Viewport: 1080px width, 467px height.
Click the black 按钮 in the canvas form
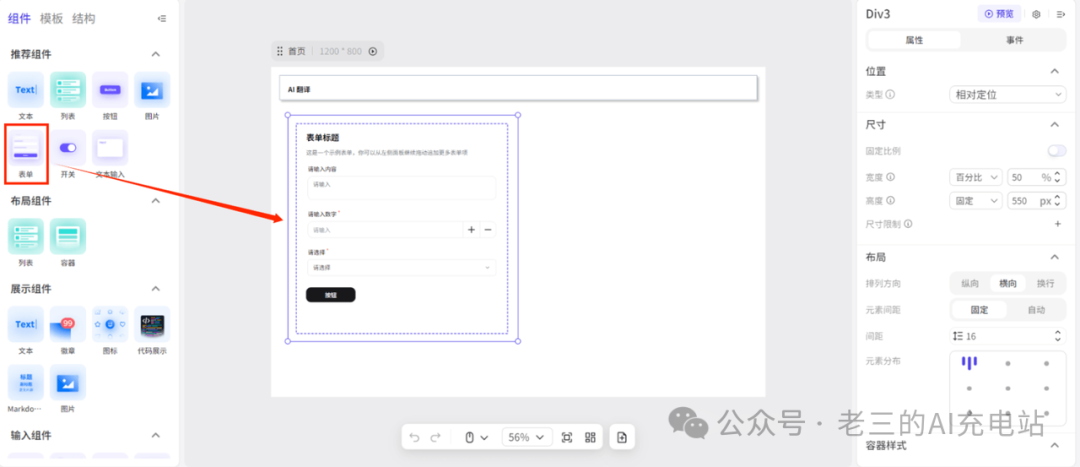pos(331,295)
